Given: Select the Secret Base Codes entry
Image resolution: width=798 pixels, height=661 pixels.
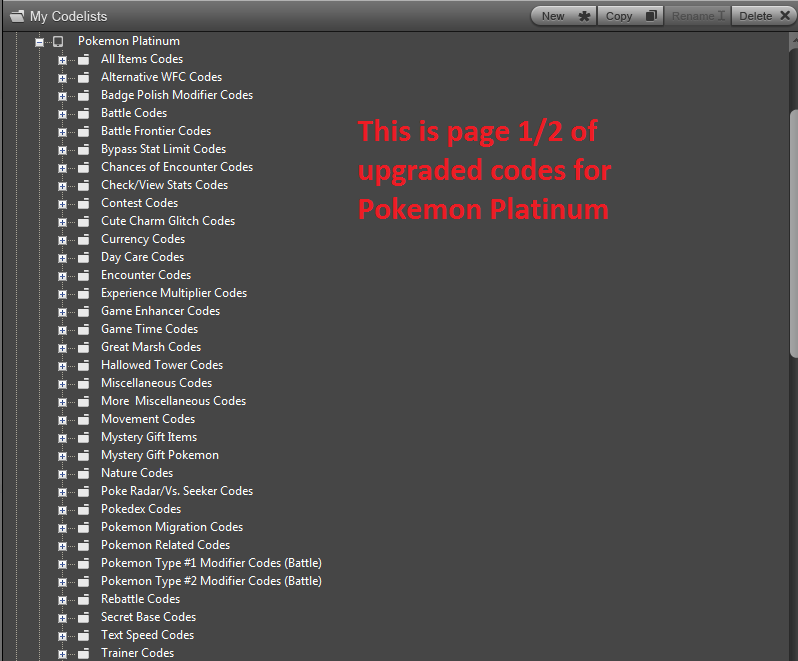Looking at the screenshot, I should click(x=149, y=617).
